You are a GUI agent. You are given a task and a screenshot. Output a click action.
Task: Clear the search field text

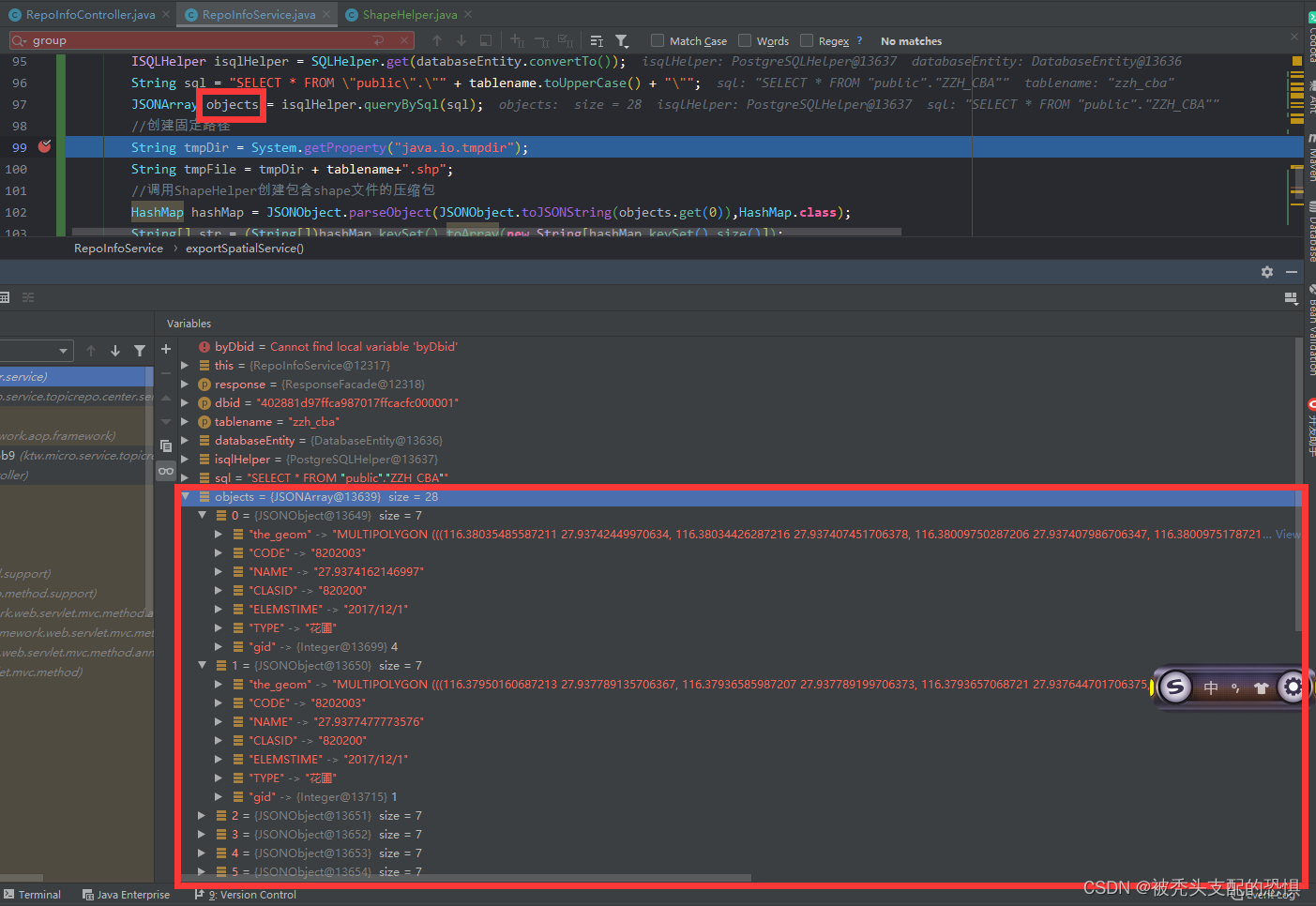click(405, 40)
